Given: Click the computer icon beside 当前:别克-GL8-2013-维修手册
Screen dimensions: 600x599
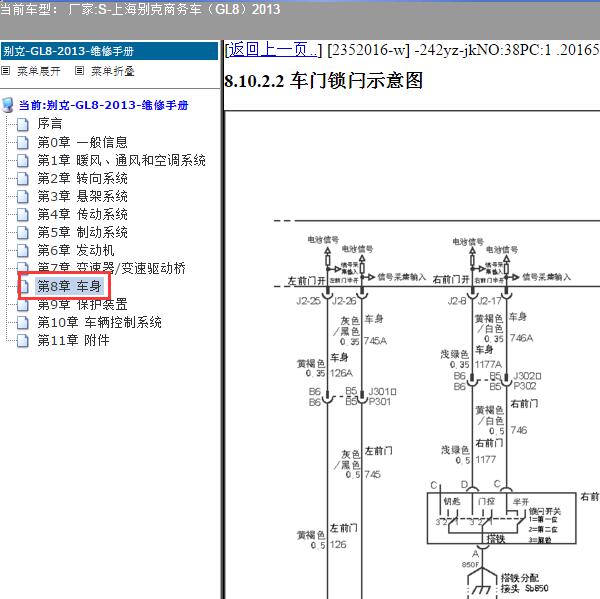Looking at the screenshot, I should tap(8, 105).
